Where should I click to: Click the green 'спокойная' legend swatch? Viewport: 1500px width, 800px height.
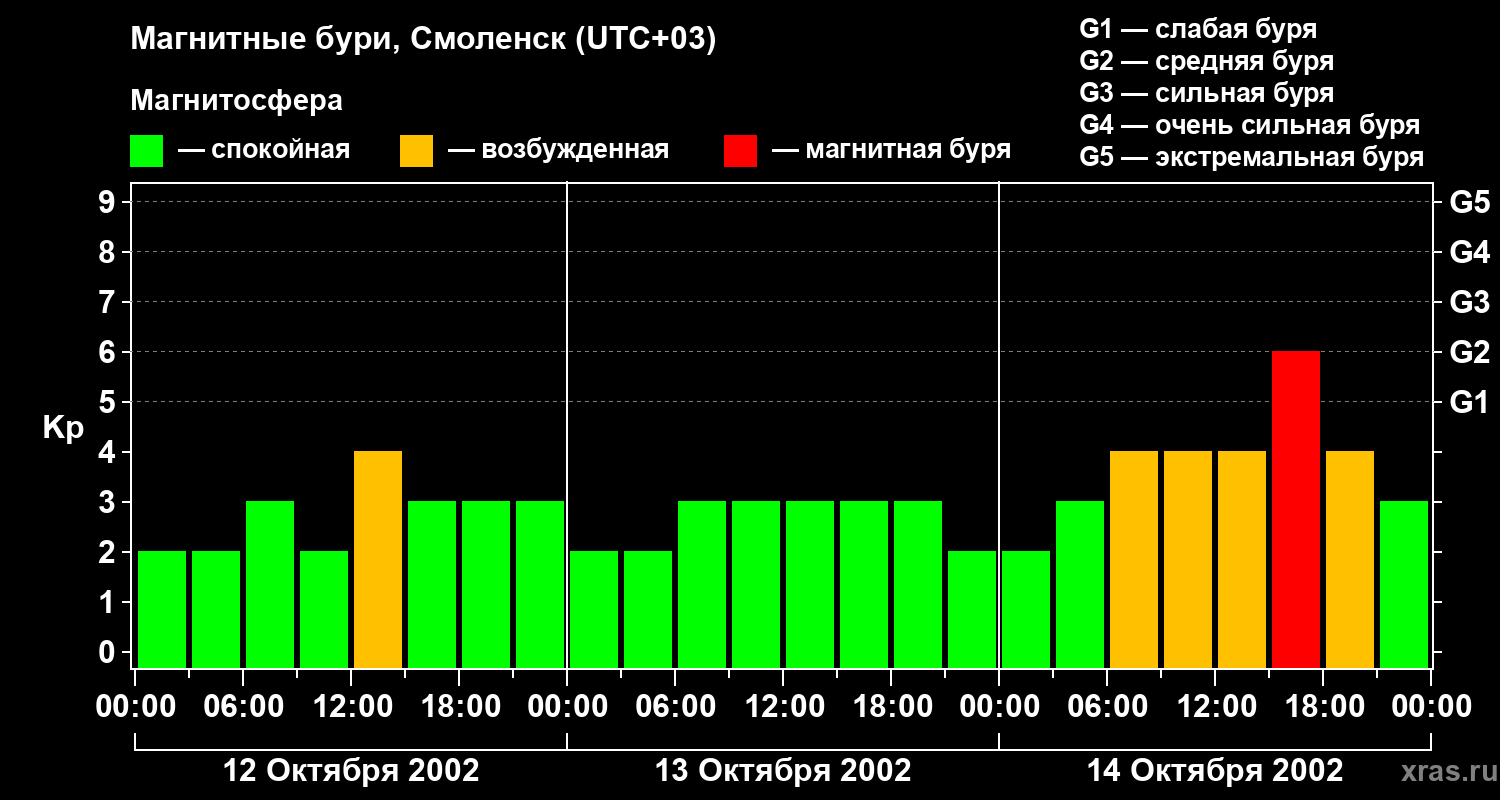(x=146, y=151)
